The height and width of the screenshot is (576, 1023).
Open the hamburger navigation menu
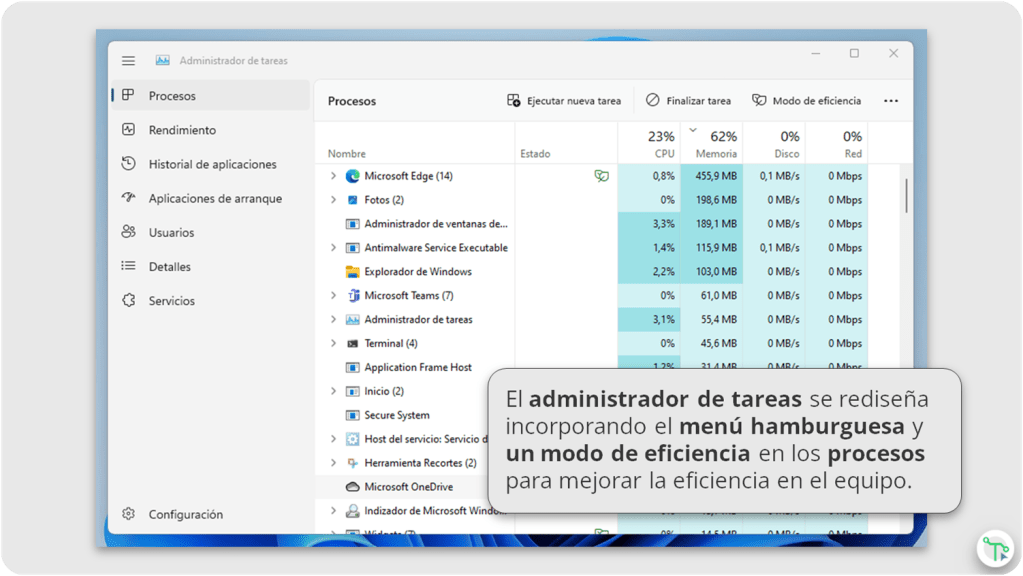pyautogui.click(x=128, y=61)
